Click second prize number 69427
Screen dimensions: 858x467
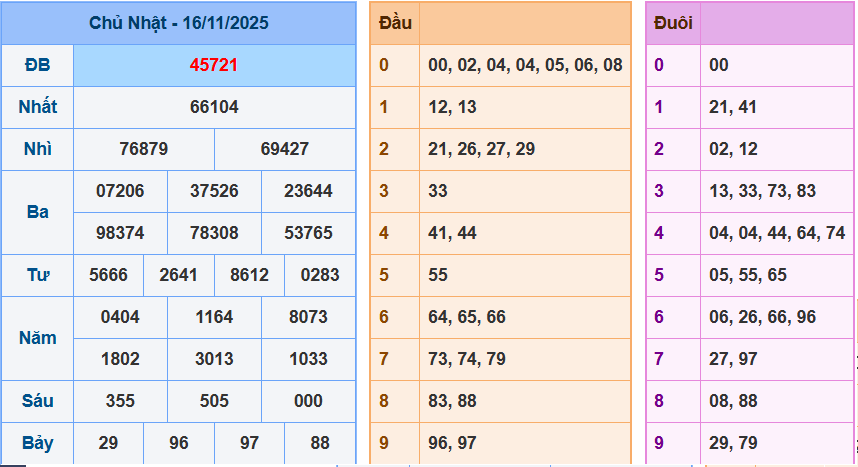pyautogui.click(x=285, y=149)
